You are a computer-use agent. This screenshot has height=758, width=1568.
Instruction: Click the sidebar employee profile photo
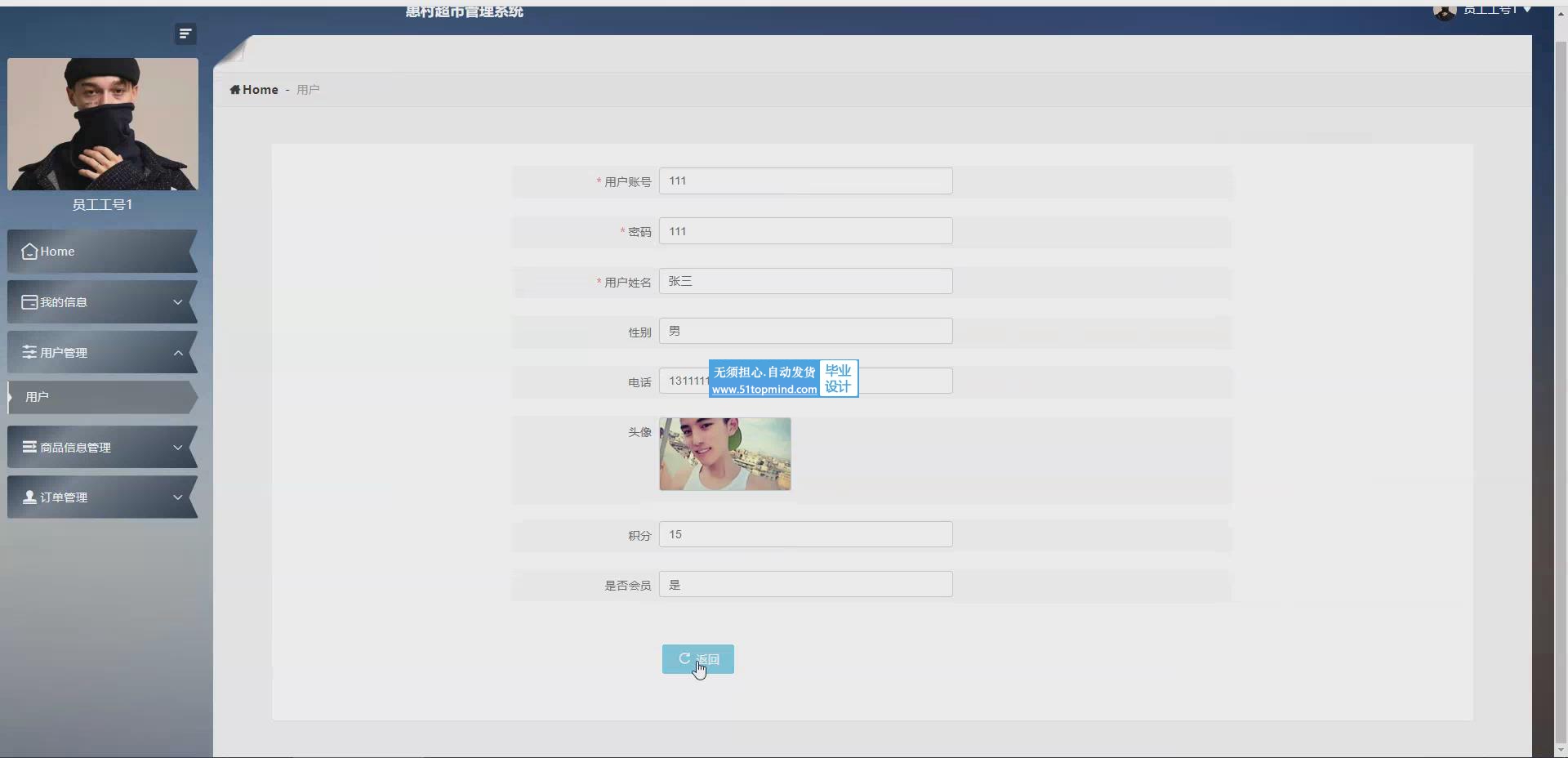point(103,124)
